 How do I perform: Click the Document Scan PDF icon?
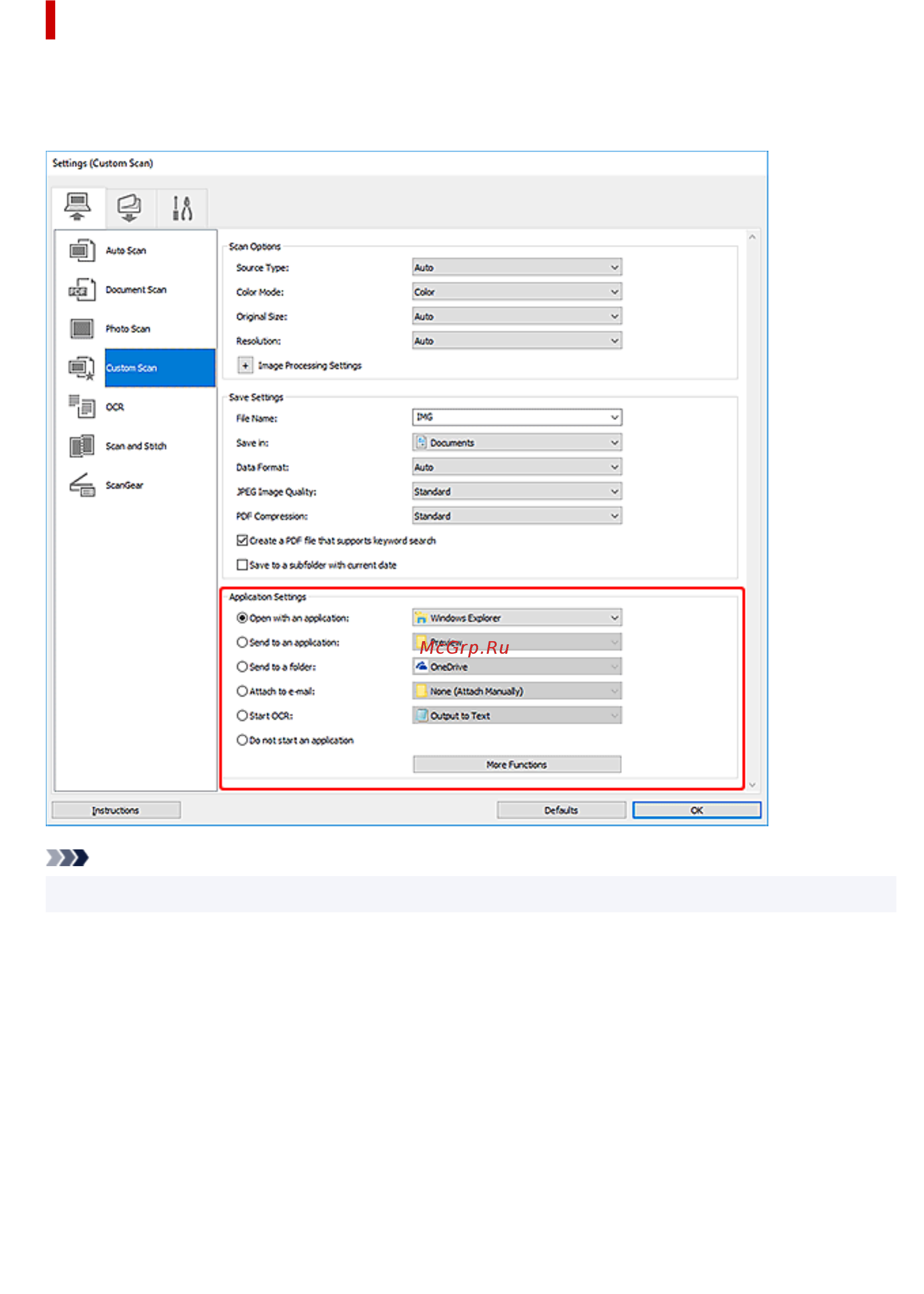(82, 290)
